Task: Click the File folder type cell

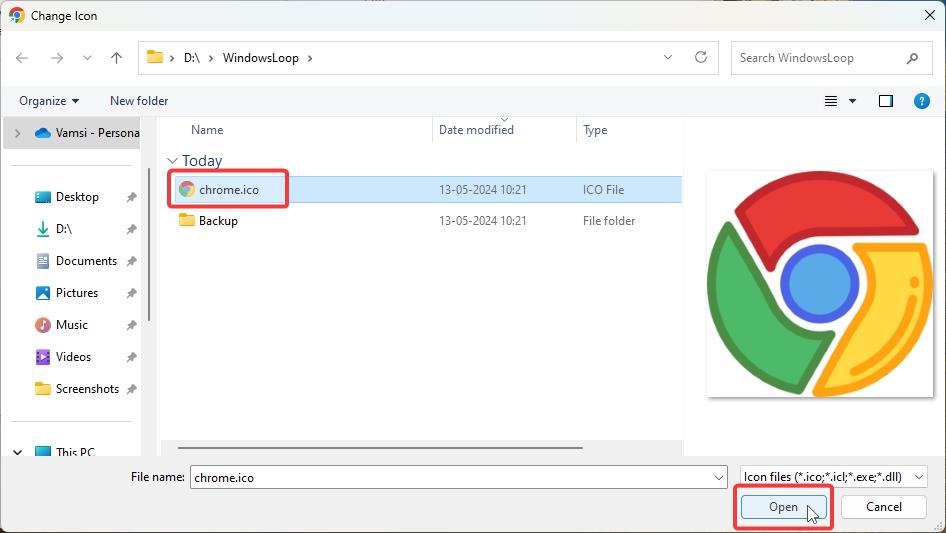Action: (x=609, y=221)
